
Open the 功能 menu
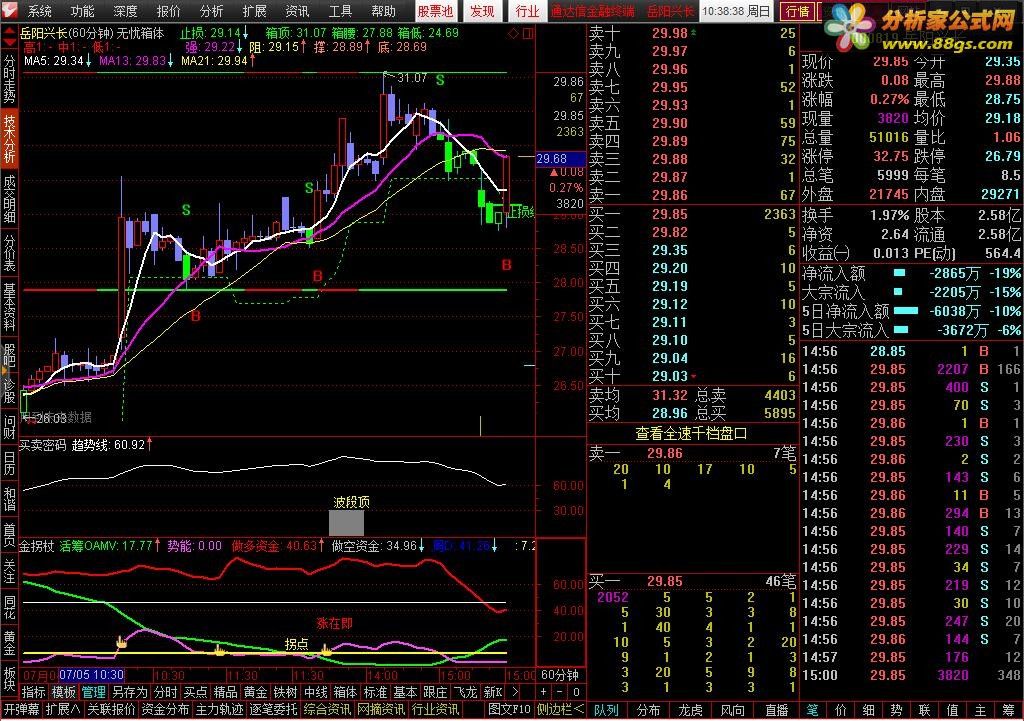(x=82, y=11)
